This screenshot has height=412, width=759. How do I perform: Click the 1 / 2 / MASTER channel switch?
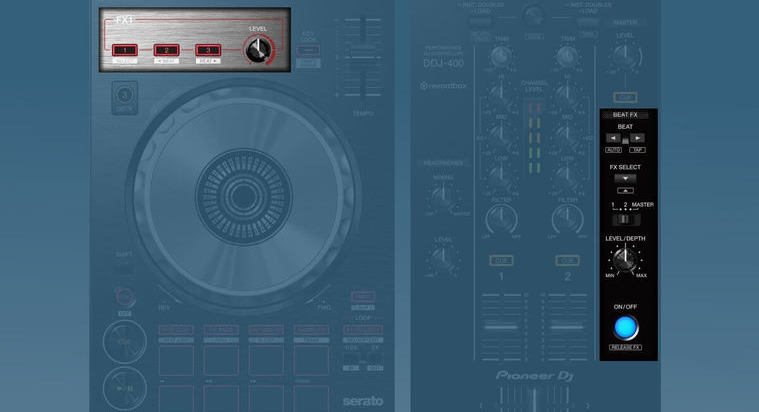click(x=625, y=219)
